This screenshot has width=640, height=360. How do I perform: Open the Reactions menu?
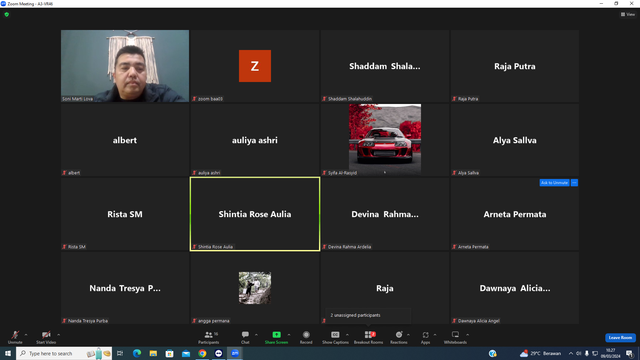[399, 337]
